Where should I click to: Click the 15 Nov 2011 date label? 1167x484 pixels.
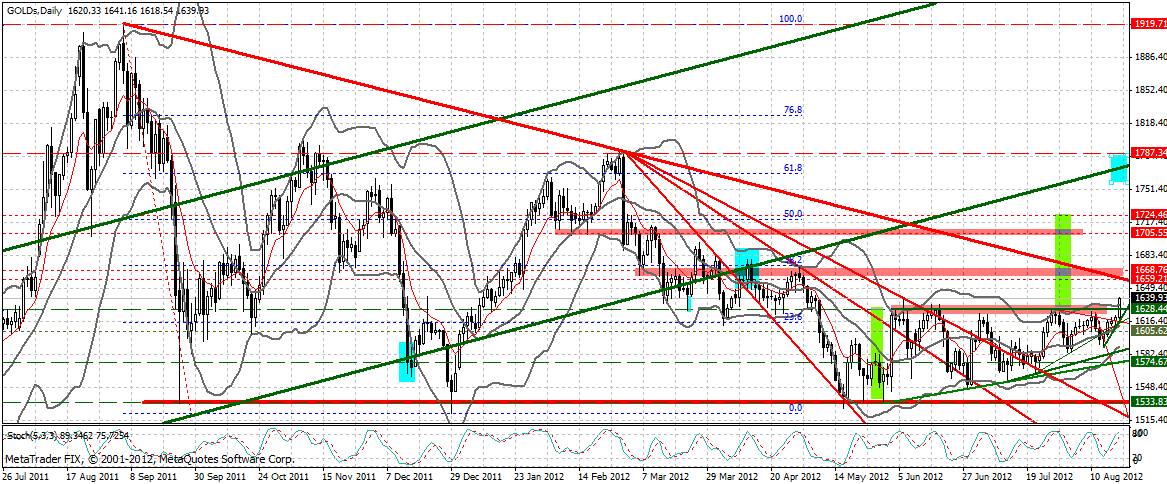click(350, 475)
